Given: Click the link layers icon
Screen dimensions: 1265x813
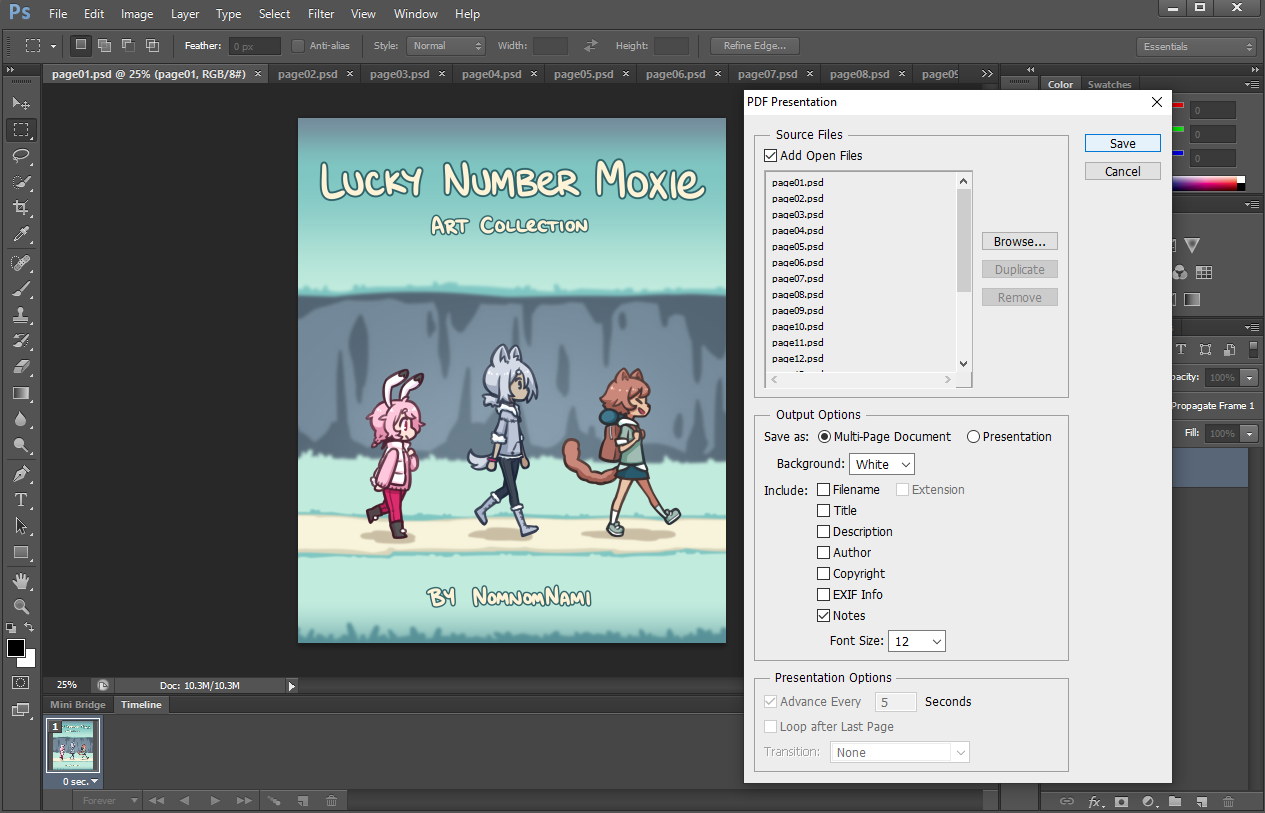Looking at the screenshot, I should click(x=1068, y=801).
